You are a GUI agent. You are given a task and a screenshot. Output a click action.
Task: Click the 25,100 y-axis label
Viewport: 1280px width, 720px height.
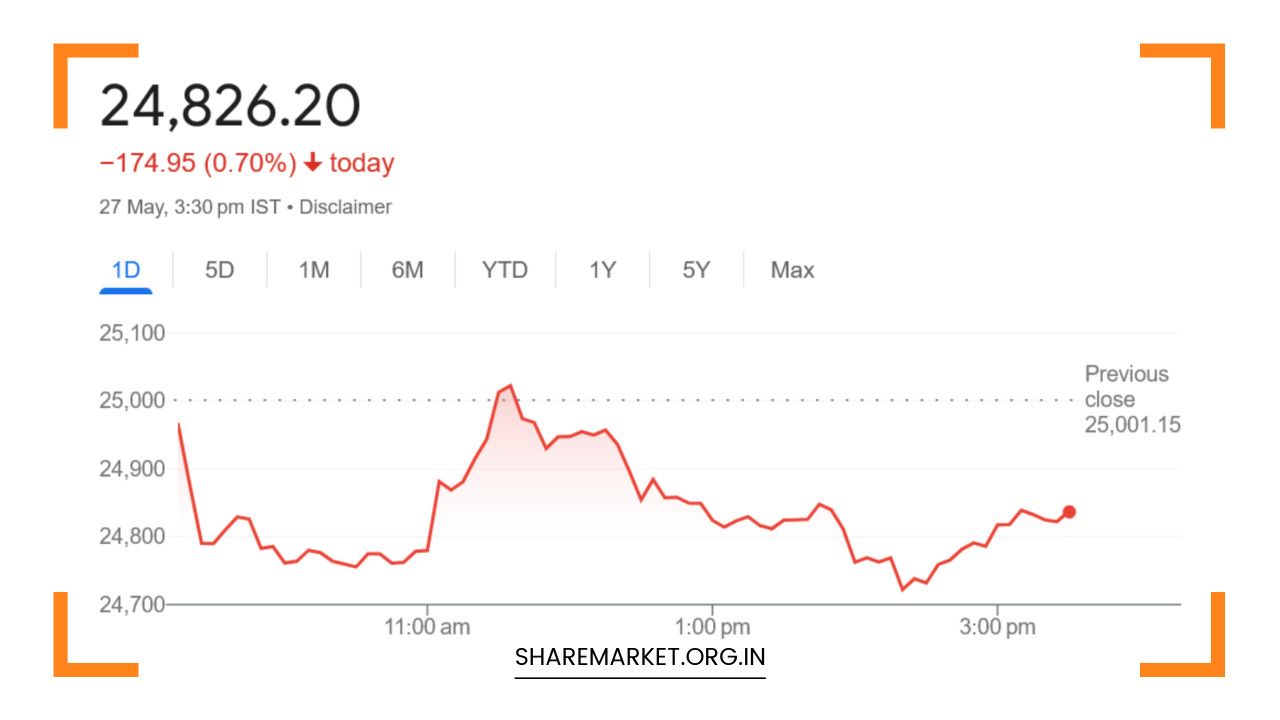pos(132,332)
